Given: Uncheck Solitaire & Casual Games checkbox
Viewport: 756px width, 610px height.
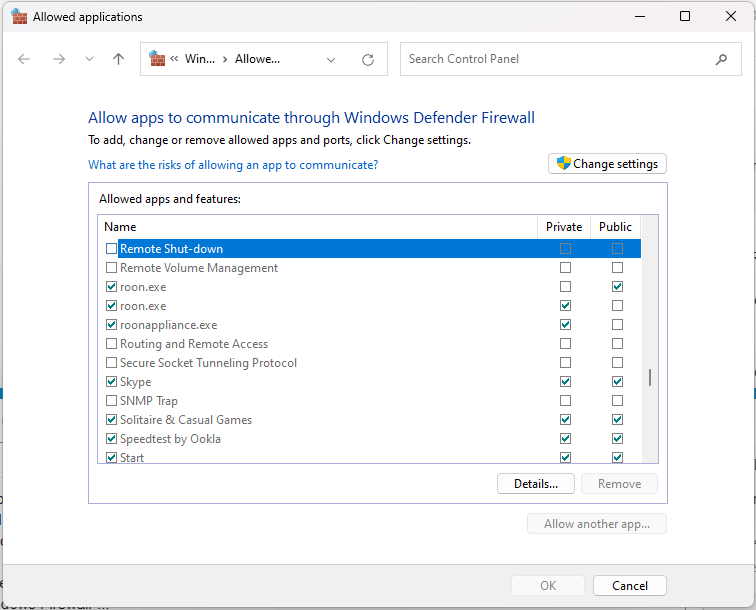Looking at the screenshot, I should point(111,420).
